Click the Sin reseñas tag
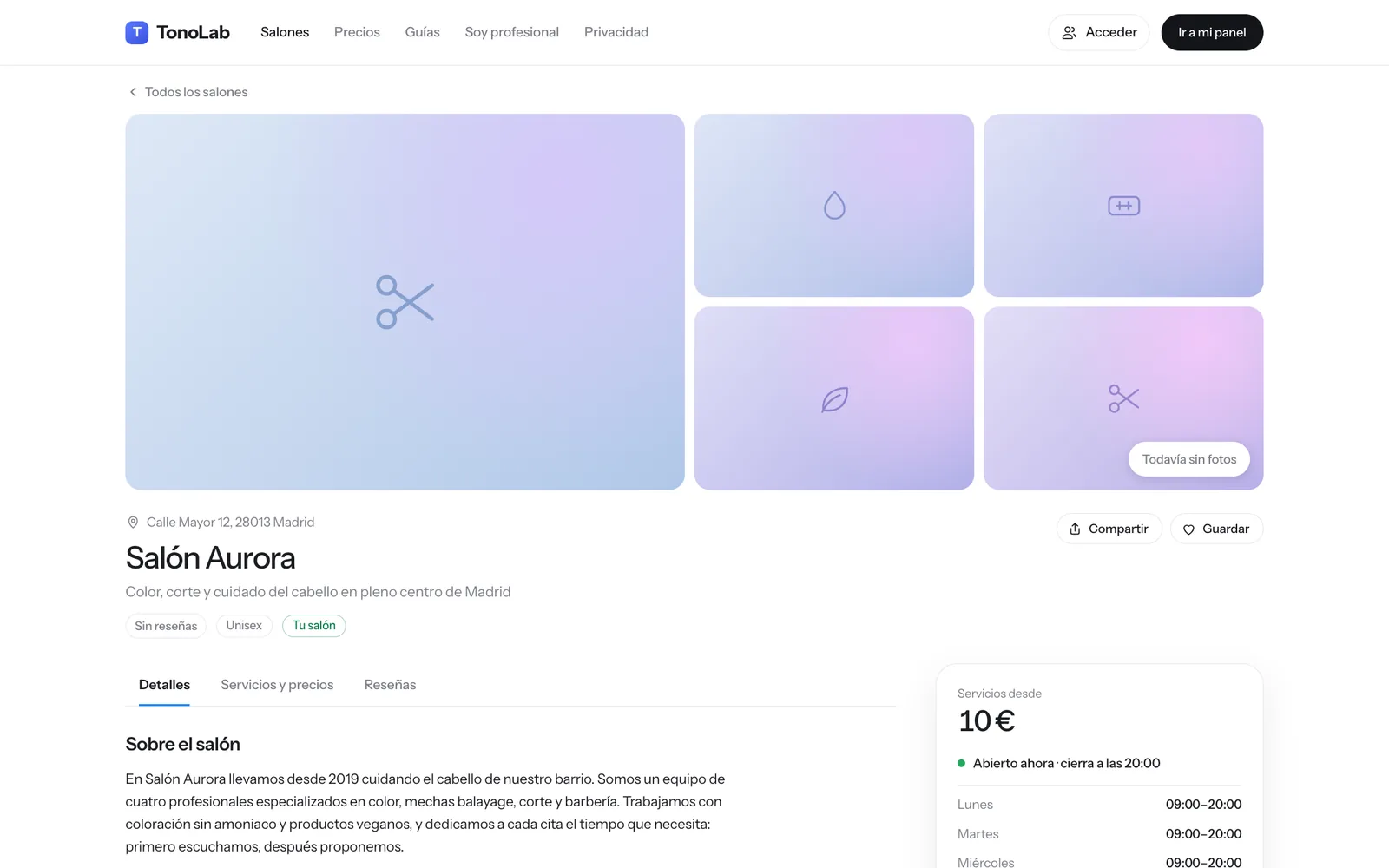The image size is (1389, 868). point(166,626)
